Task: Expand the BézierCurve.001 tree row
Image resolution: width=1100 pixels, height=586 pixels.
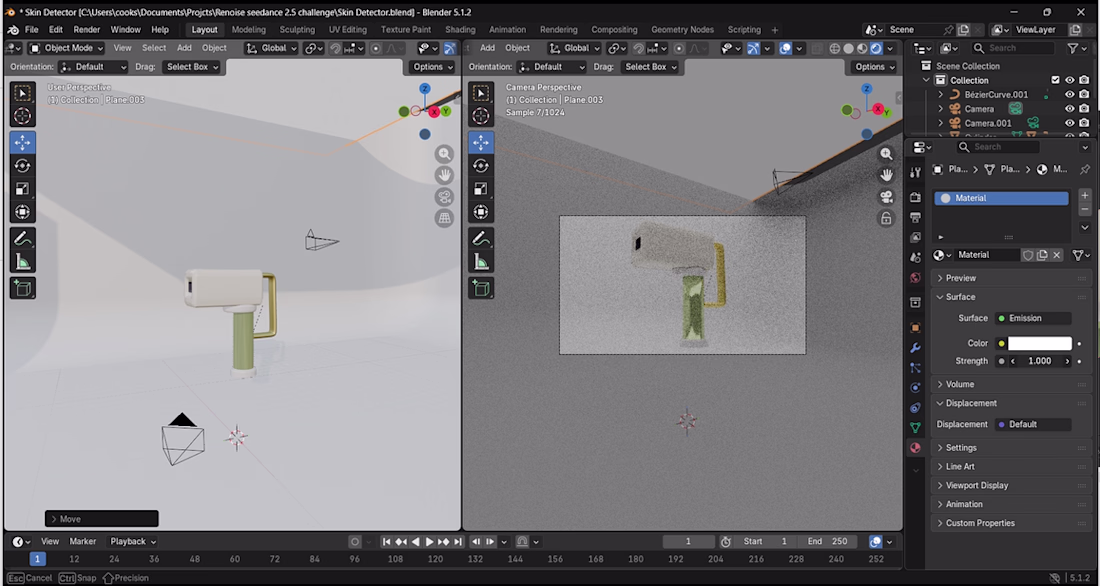Action: pos(941,95)
